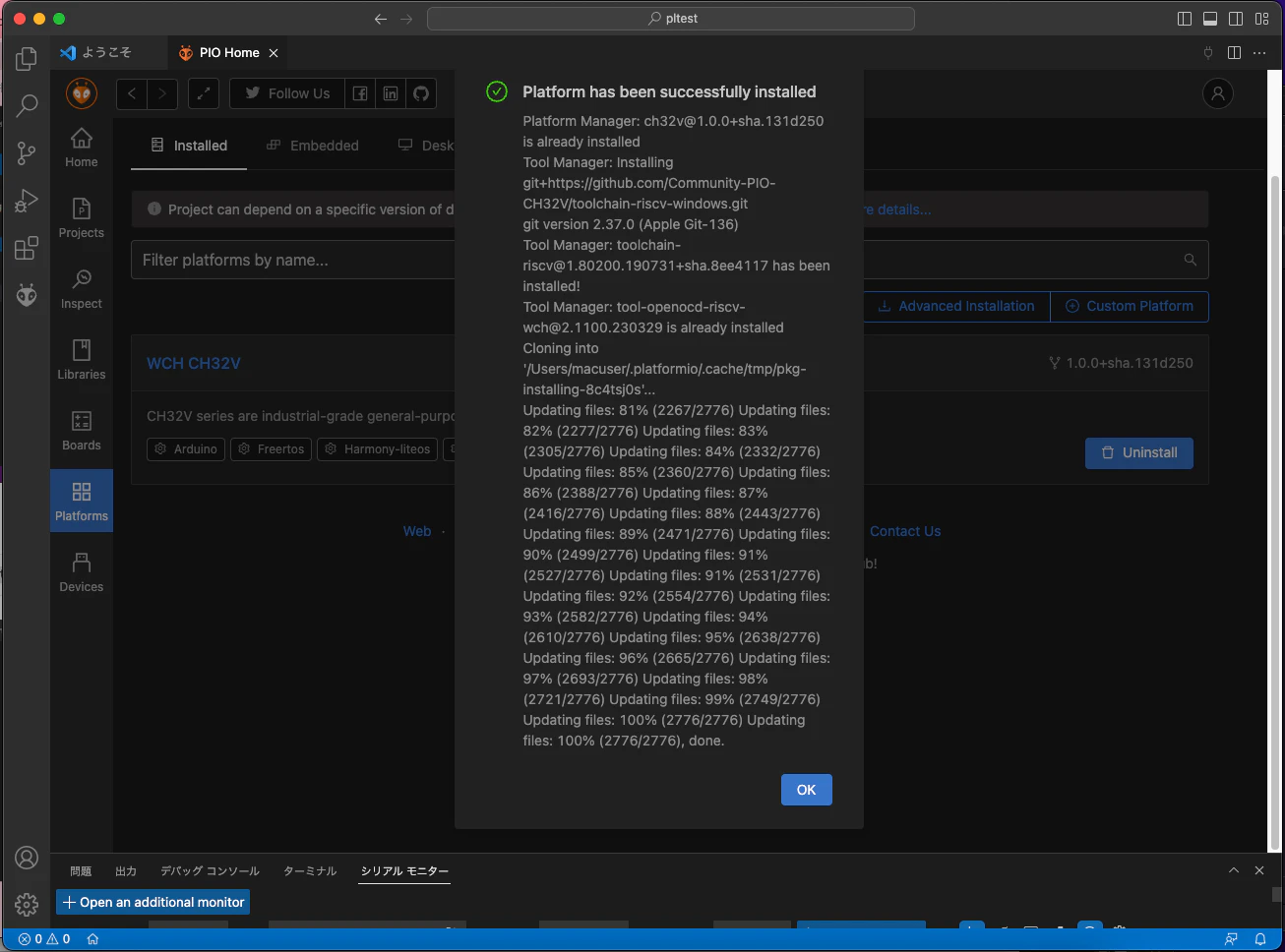Uninstall the WCH CH32V platform
This screenshot has width=1285, height=952.
pyautogui.click(x=1139, y=452)
